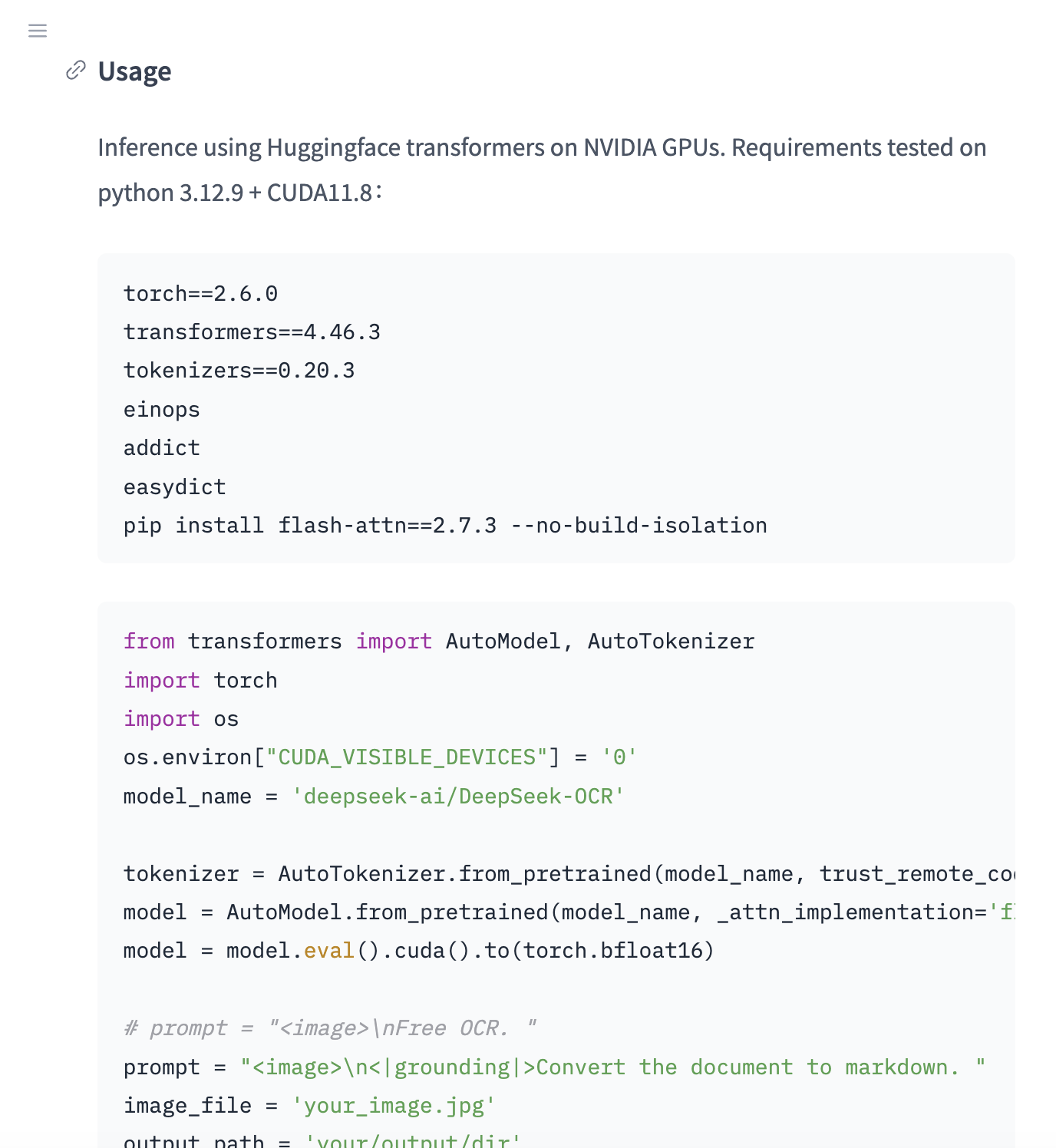This screenshot has height=1148, width=1056.
Task: Click the 'import torch' code line
Action: (200, 681)
